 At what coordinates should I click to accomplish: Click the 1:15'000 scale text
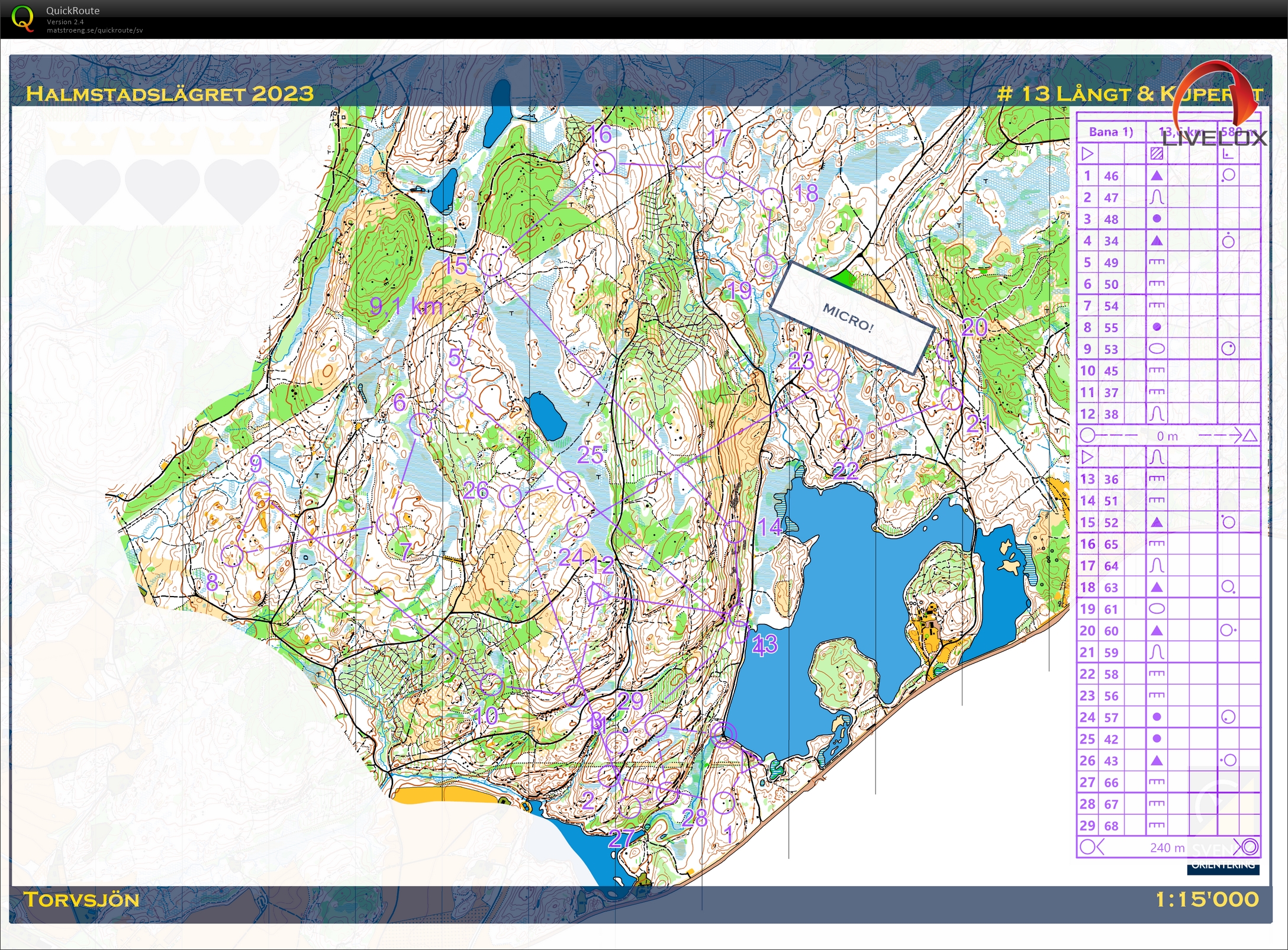[x=1207, y=900]
